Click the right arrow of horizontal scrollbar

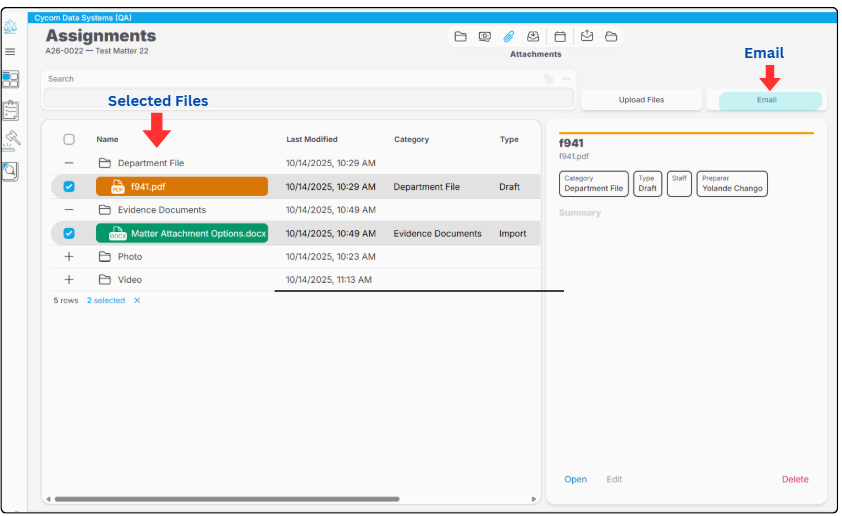click(534, 499)
